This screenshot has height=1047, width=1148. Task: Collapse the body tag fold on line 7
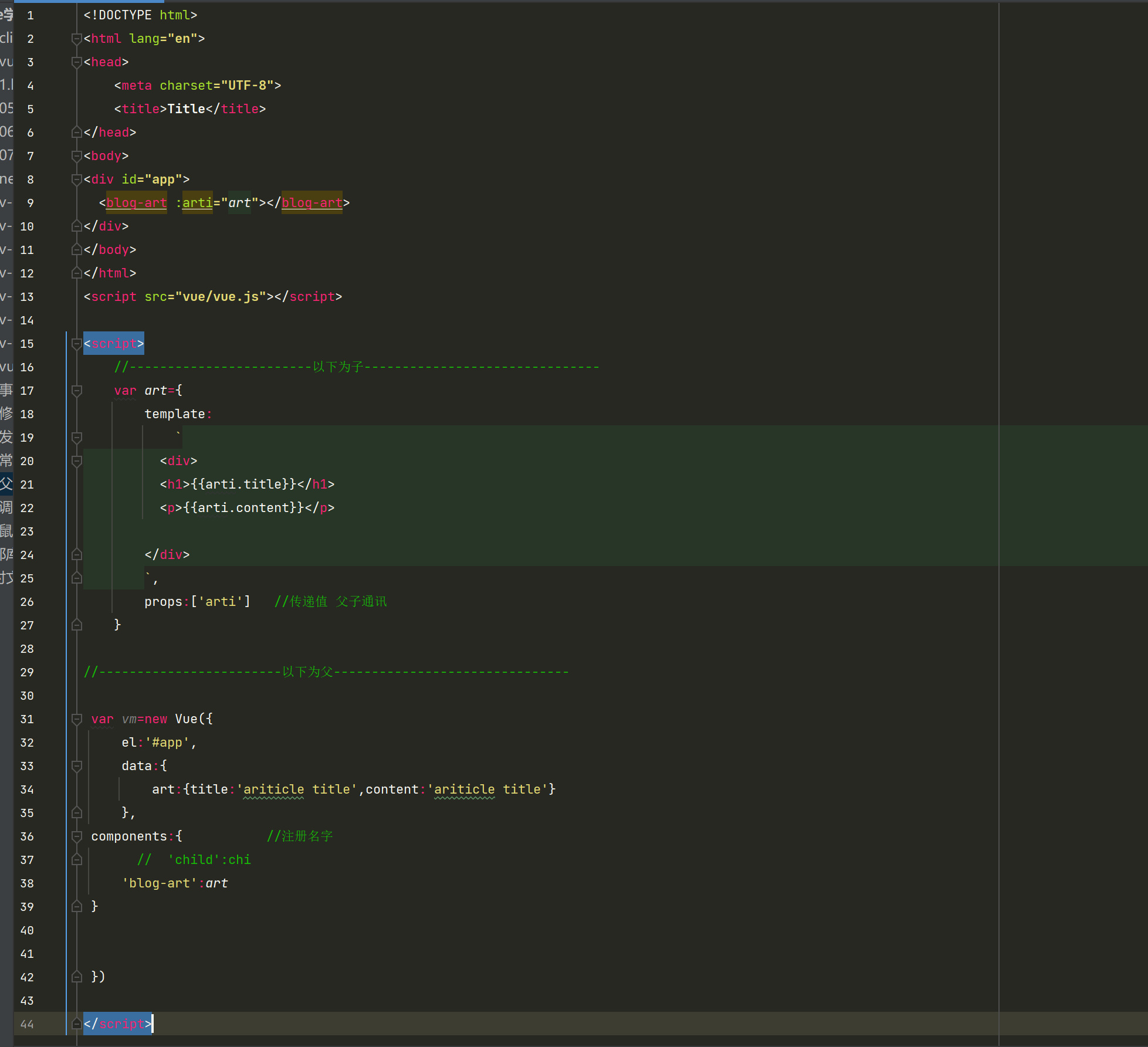(x=76, y=156)
